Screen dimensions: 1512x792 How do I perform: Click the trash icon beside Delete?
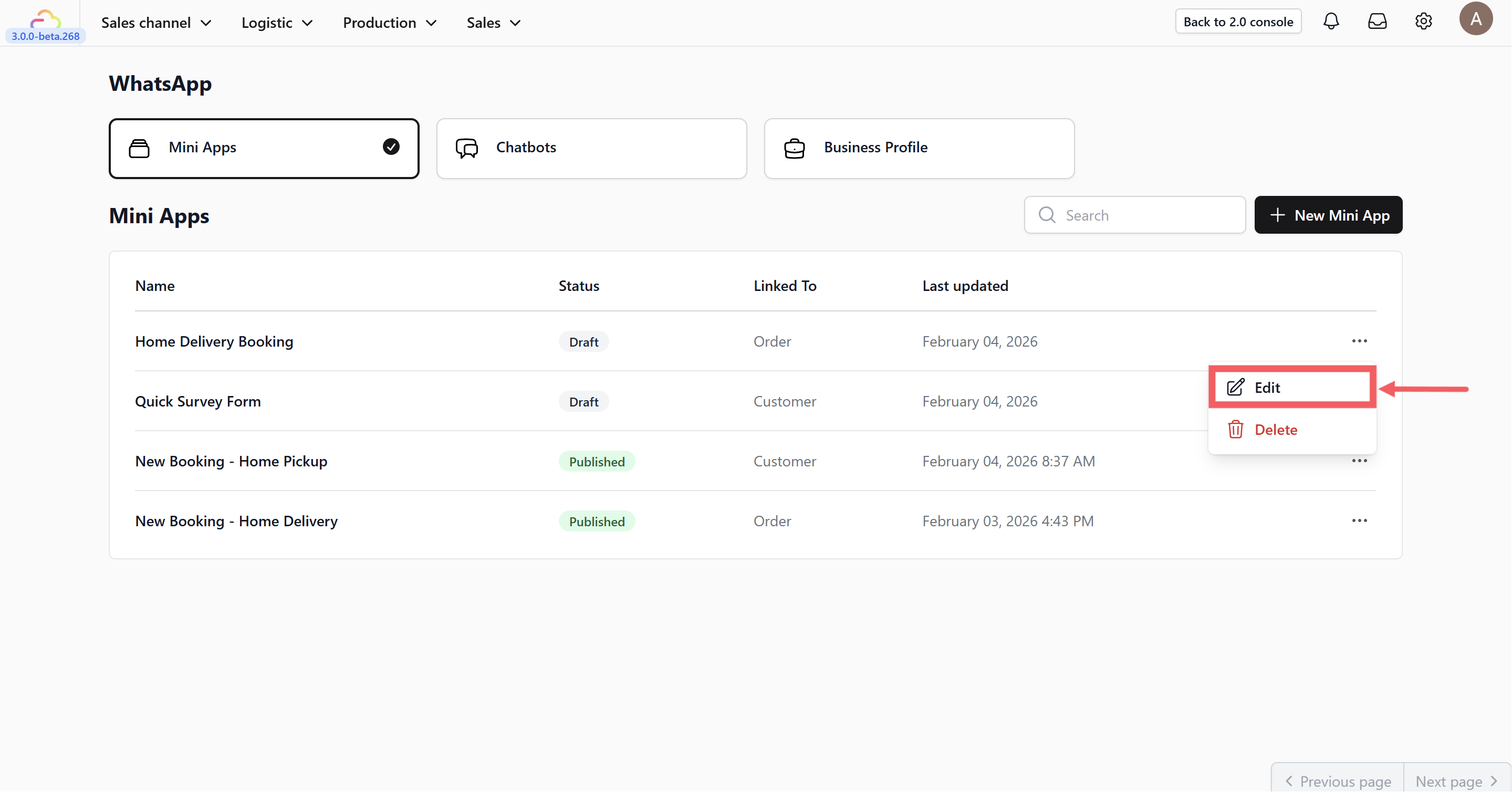click(x=1235, y=430)
